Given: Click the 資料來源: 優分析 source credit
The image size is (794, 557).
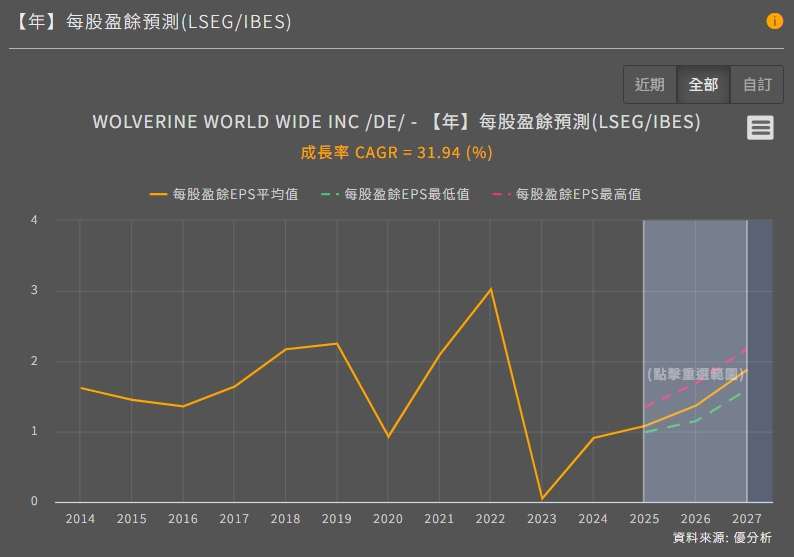Looking at the screenshot, I should coord(723,538).
